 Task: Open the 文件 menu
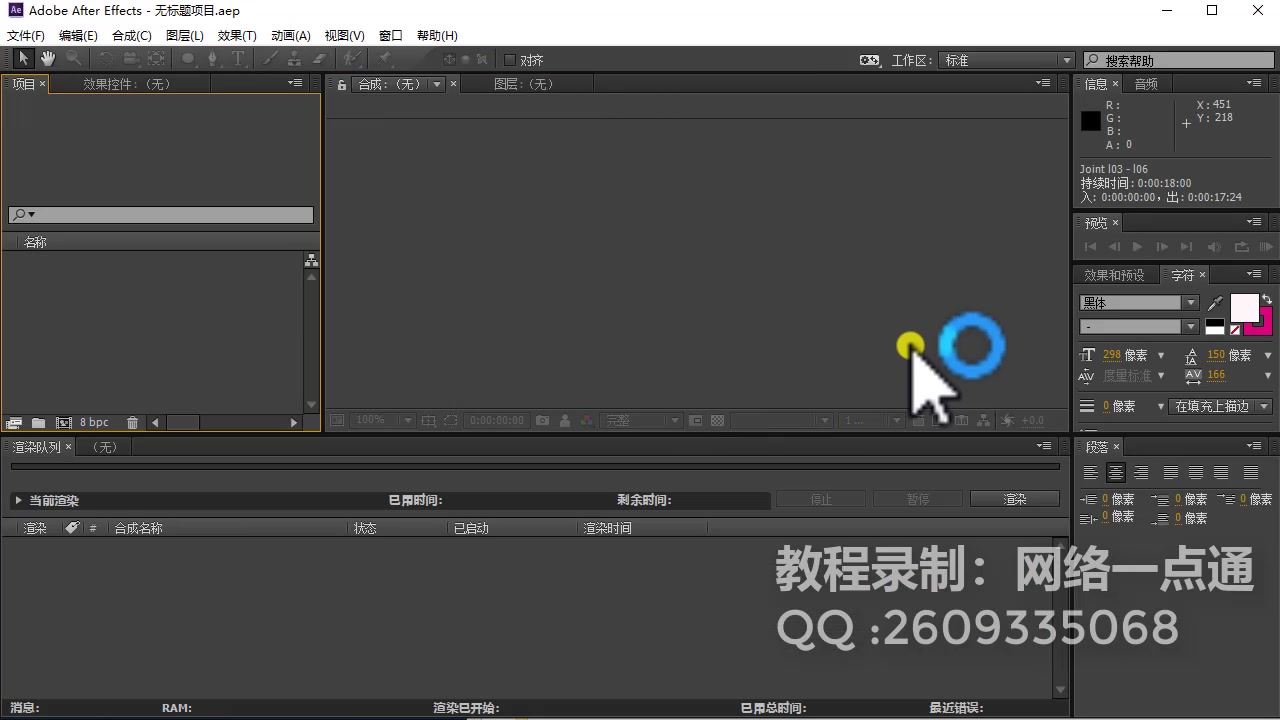(25, 35)
